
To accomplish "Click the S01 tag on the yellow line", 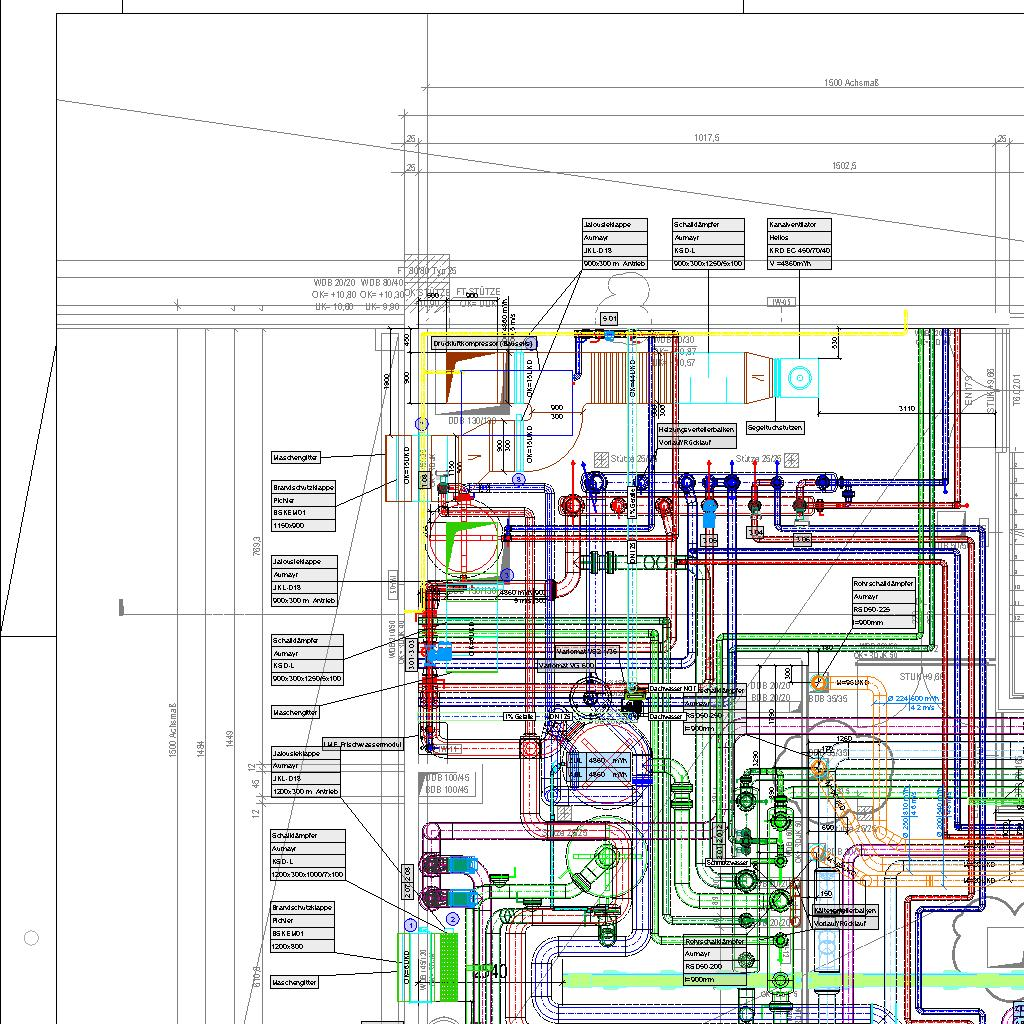I will 608,318.
